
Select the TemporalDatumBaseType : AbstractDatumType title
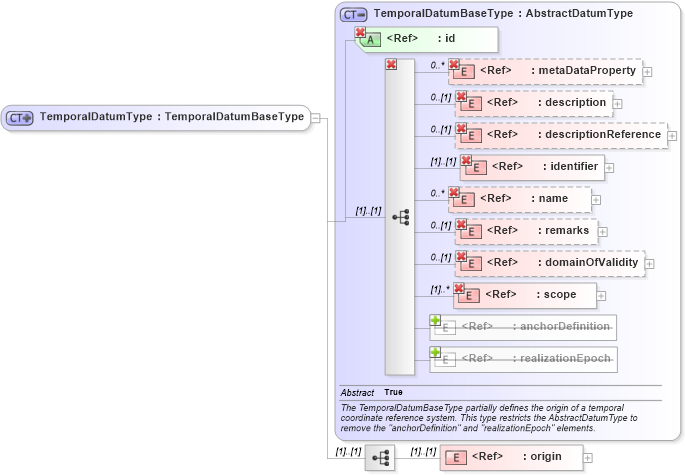(x=503, y=14)
